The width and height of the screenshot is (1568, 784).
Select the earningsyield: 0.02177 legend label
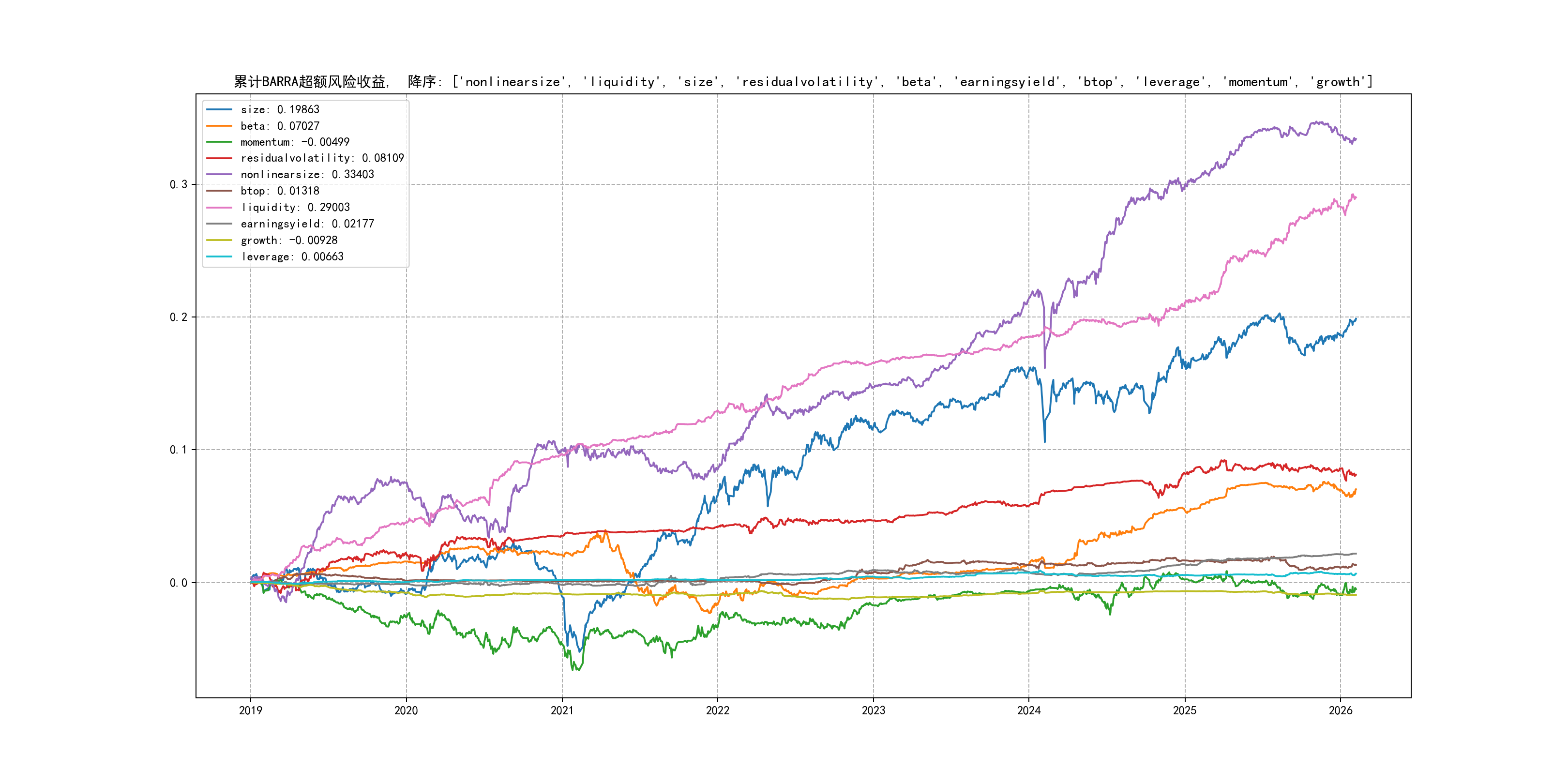pyautogui.click(x=307, y=224)
